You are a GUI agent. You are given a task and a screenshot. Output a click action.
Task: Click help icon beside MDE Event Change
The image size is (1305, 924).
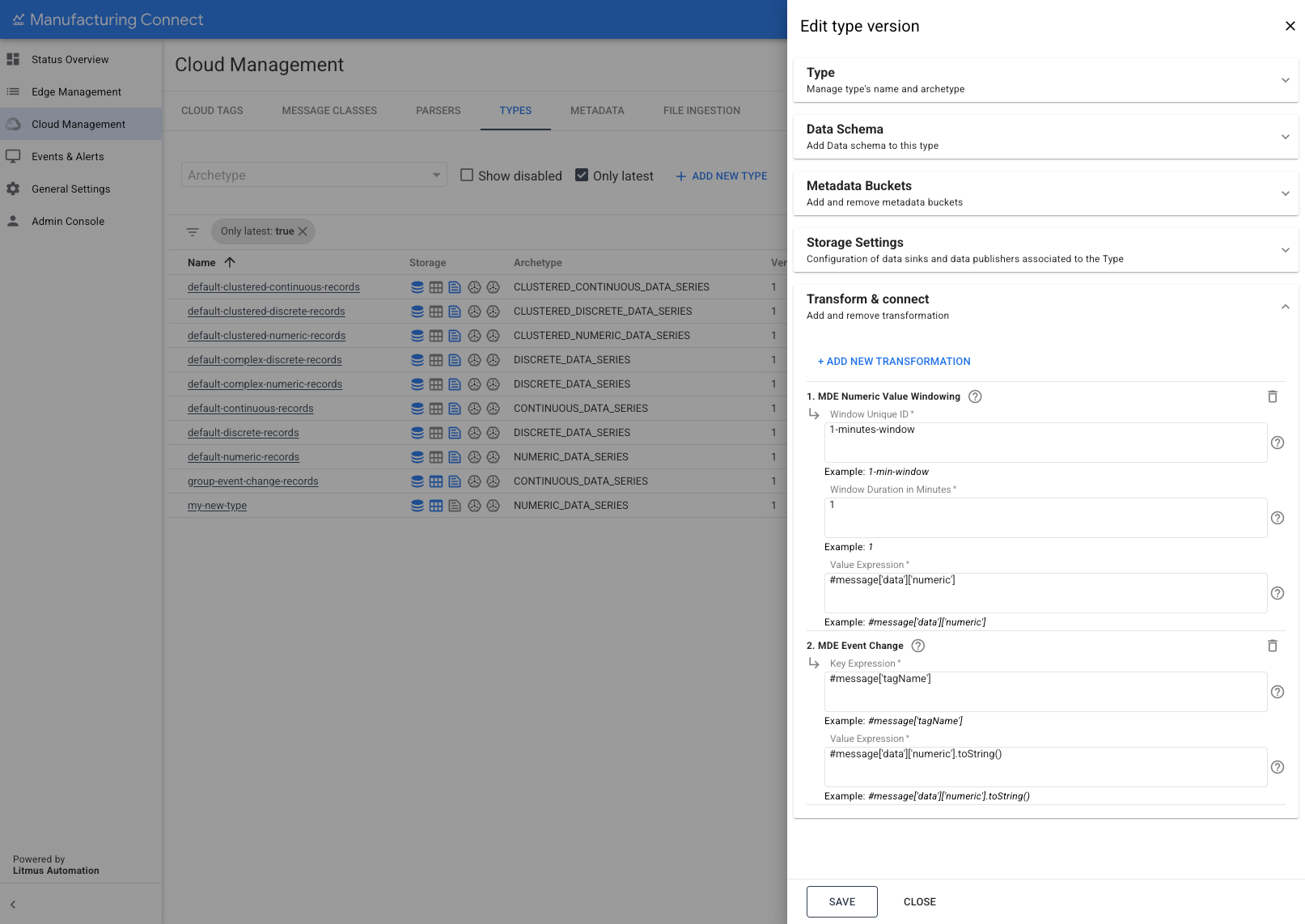coord(917,646)
